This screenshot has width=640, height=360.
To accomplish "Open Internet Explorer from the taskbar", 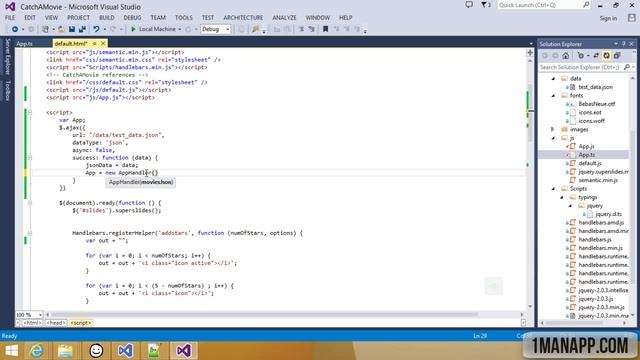I will (37, 351).
